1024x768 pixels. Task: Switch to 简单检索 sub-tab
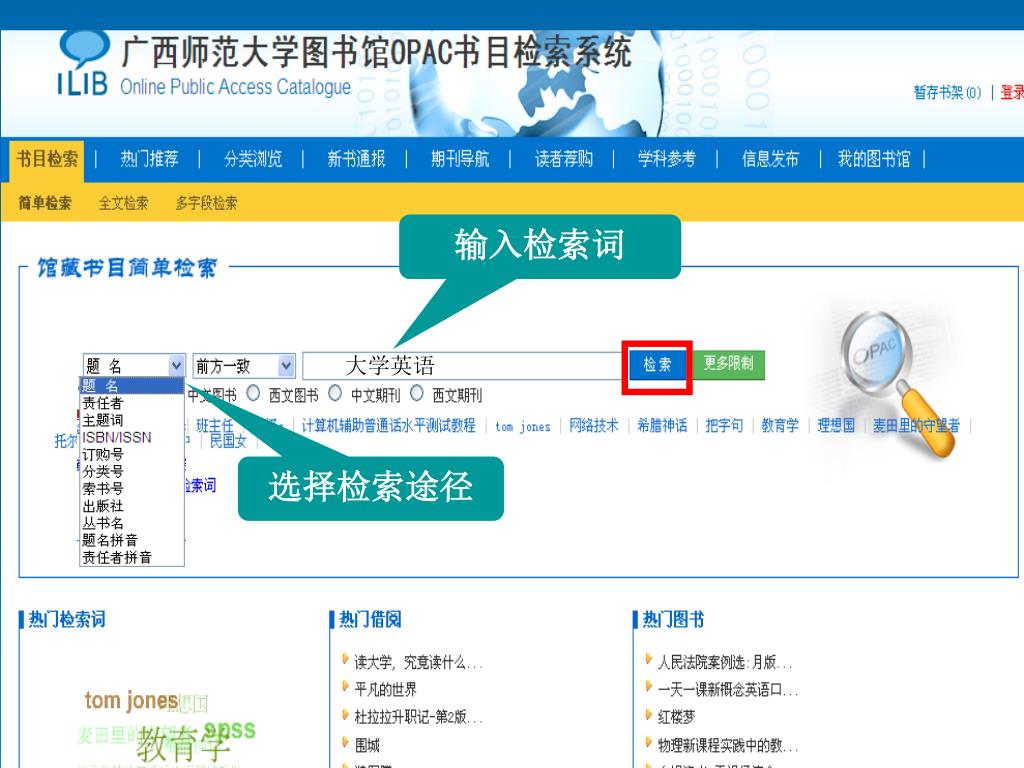coord(44,203)
